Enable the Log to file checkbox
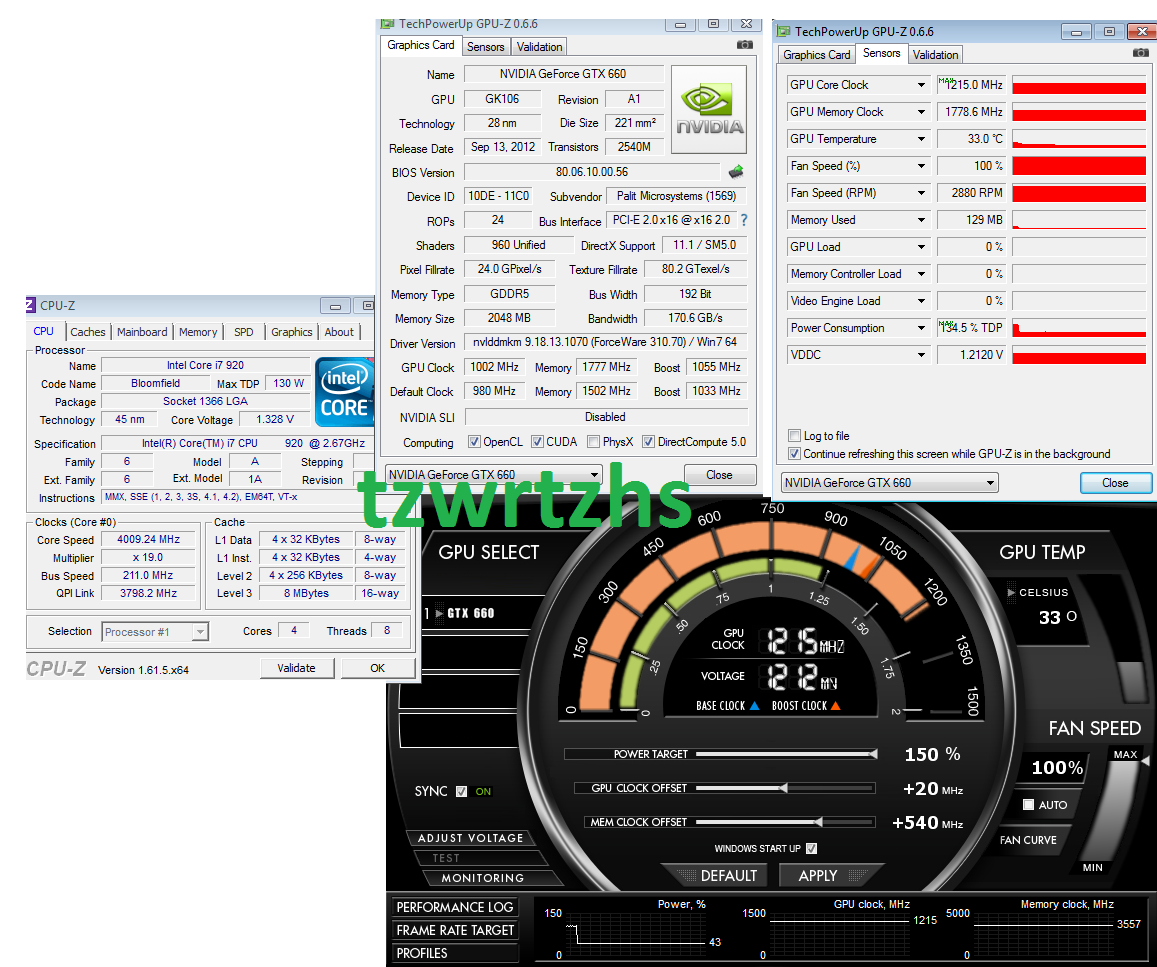Image resolution: width=1157 pixels, height=967 pixels. coord(795,436)
